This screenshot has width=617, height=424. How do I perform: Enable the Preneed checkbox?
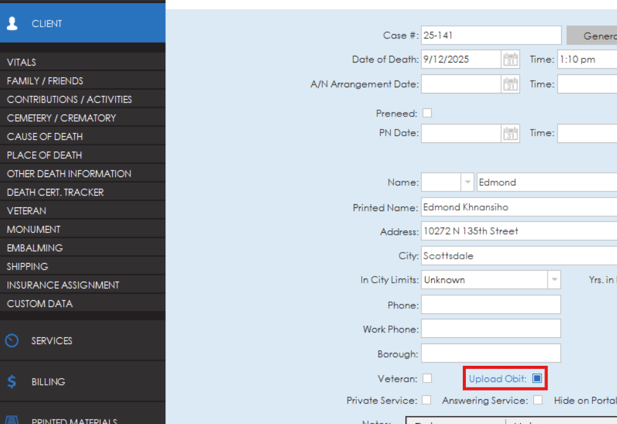(427, 114)
